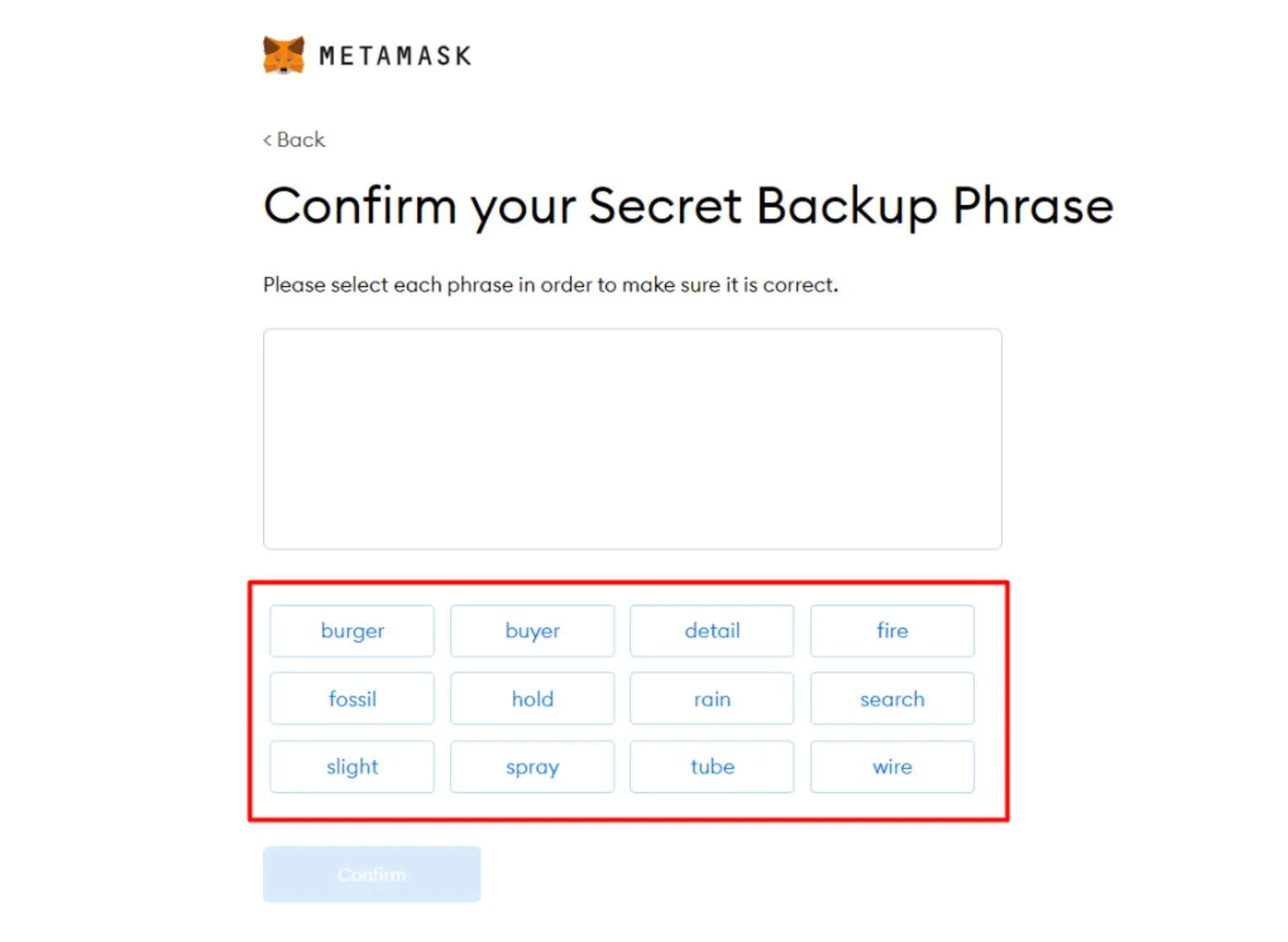Click the page heading text
1288x942 pixels.
pos(687,205)
